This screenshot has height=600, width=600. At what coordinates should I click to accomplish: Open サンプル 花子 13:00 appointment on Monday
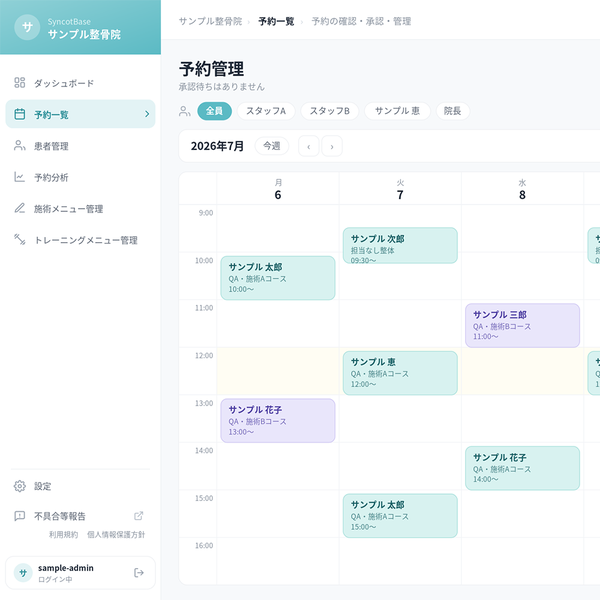pos(278,421)
